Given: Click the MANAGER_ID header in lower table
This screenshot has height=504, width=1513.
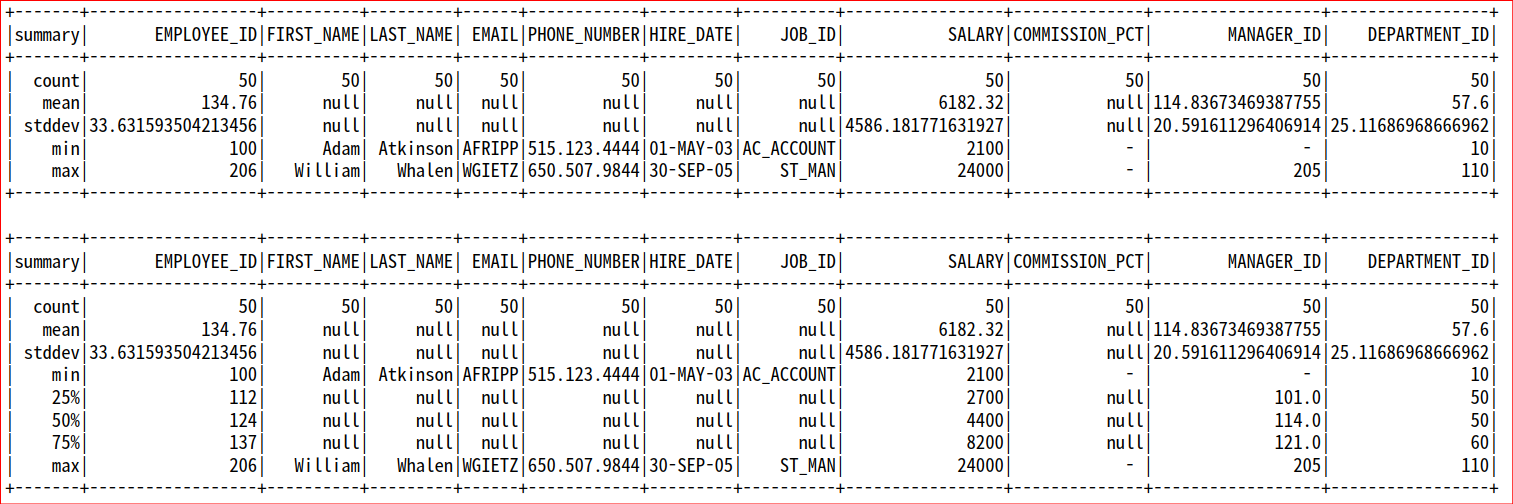Looking at the screenshot, I should pyautogui.click(x=1274, y=262).
